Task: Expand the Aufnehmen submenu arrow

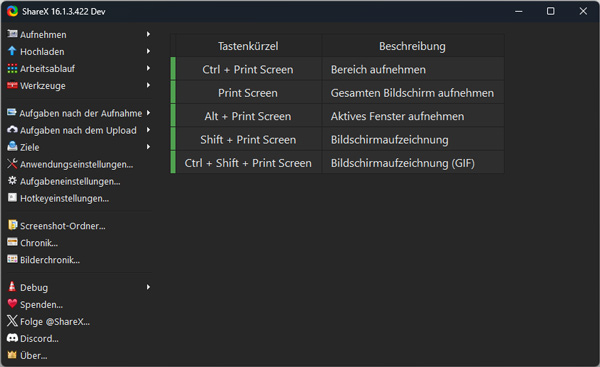Action: 148,34
